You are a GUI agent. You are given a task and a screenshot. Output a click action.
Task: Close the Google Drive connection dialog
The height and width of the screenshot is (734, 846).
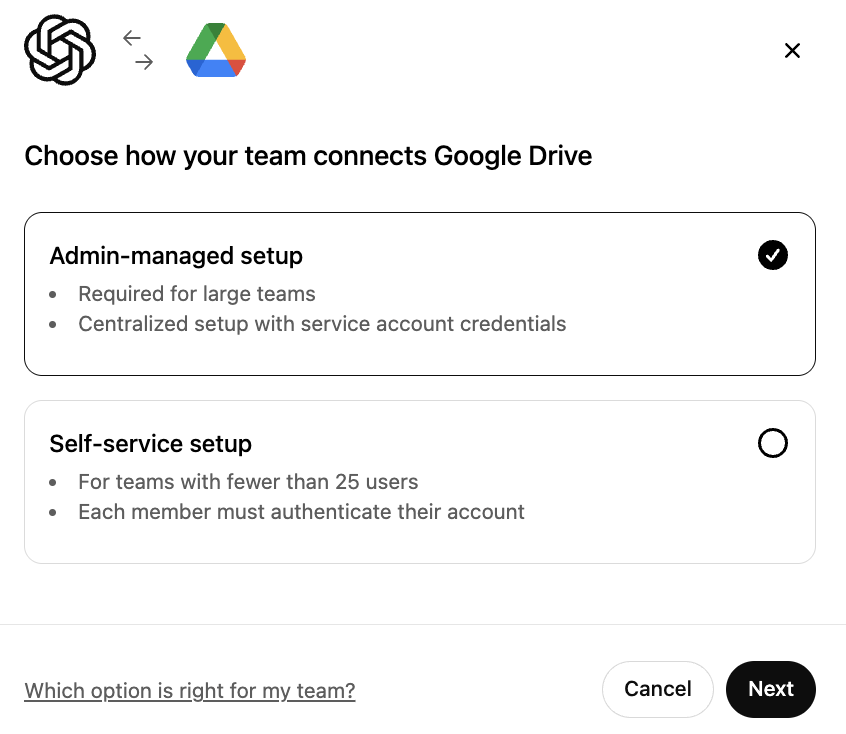792,50
